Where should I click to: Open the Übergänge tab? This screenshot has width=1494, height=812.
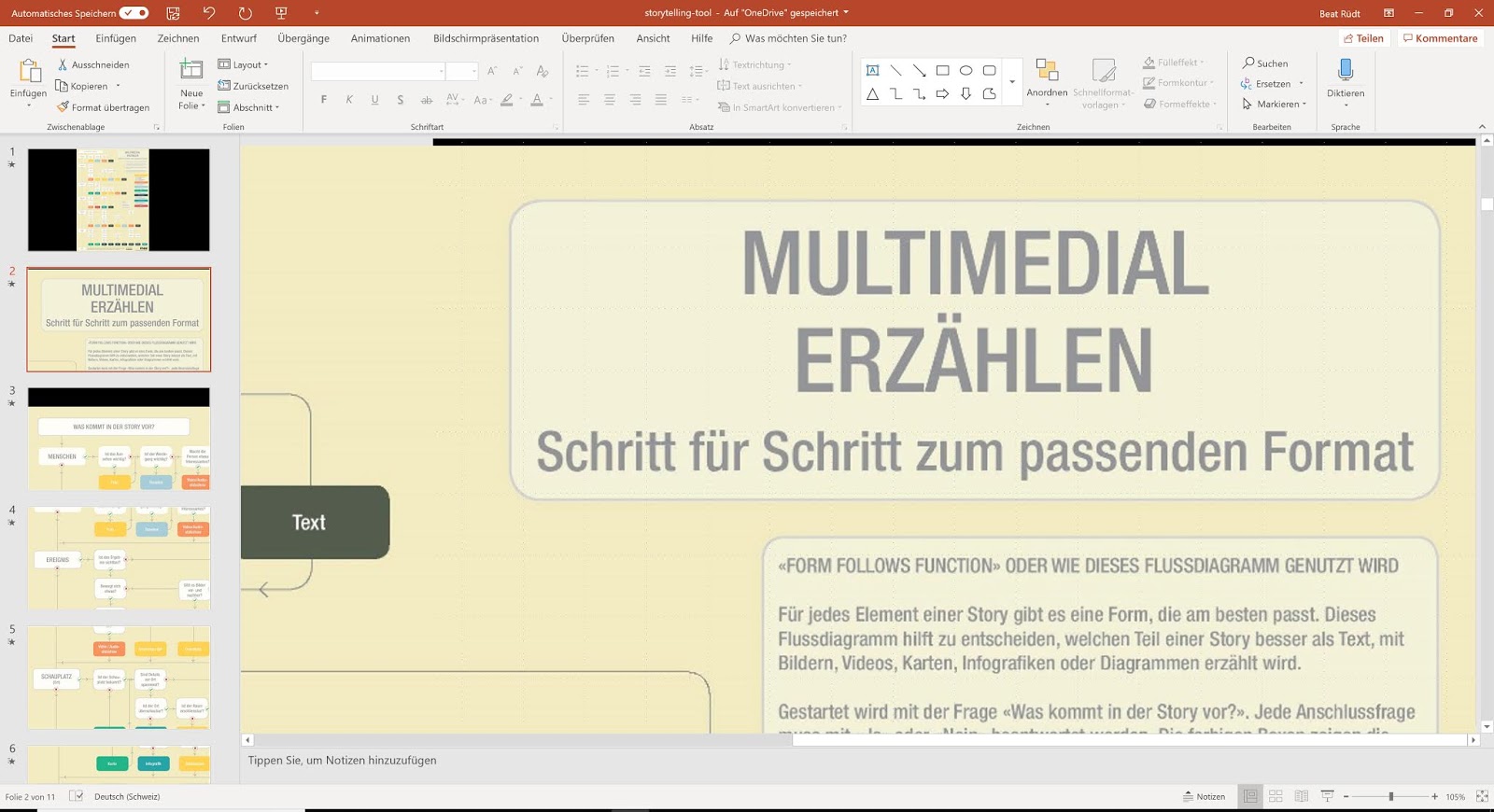pos(303,38)
